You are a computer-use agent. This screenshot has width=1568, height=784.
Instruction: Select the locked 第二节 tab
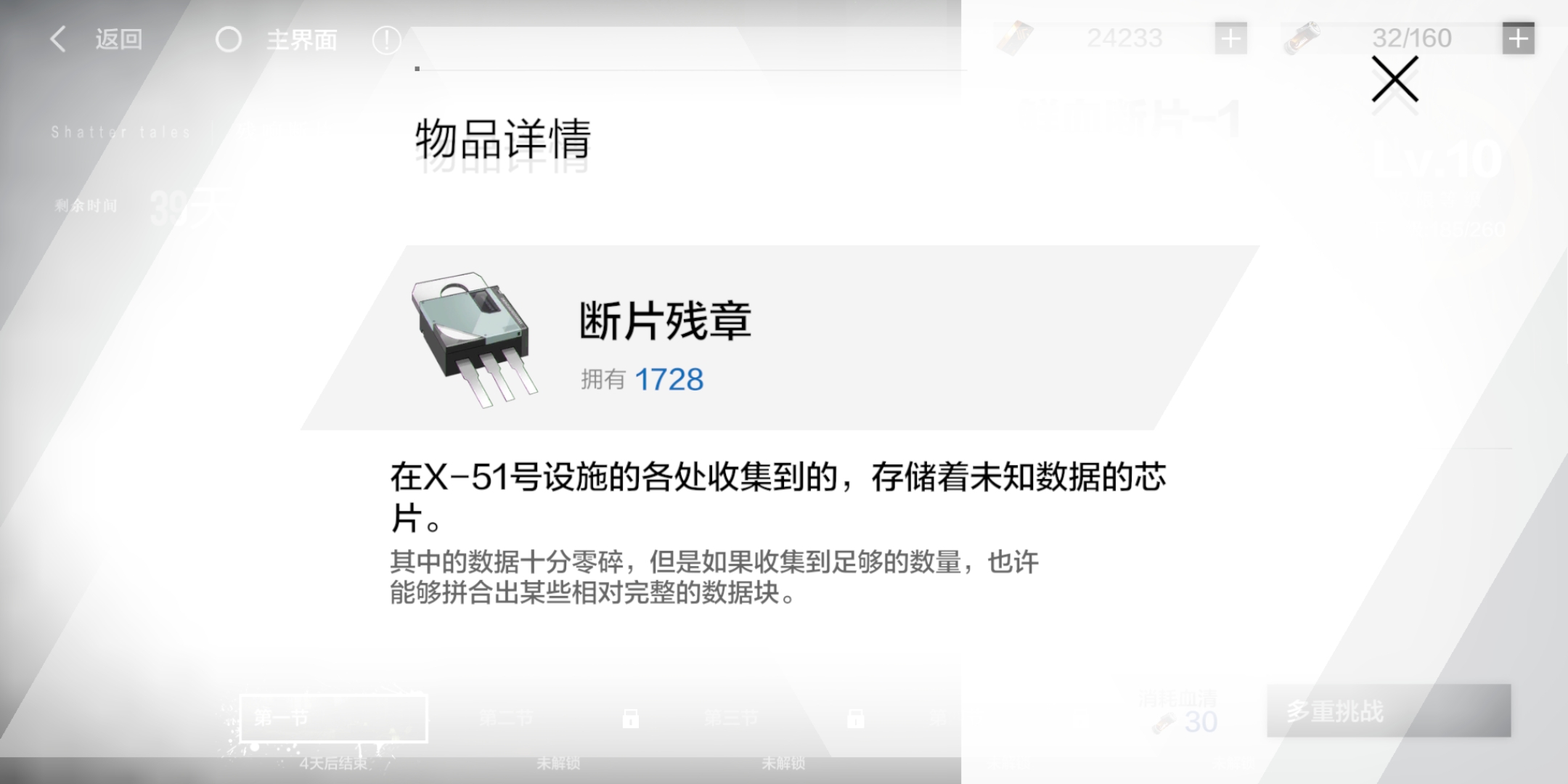pyautogui.click(x=506, y=718)
